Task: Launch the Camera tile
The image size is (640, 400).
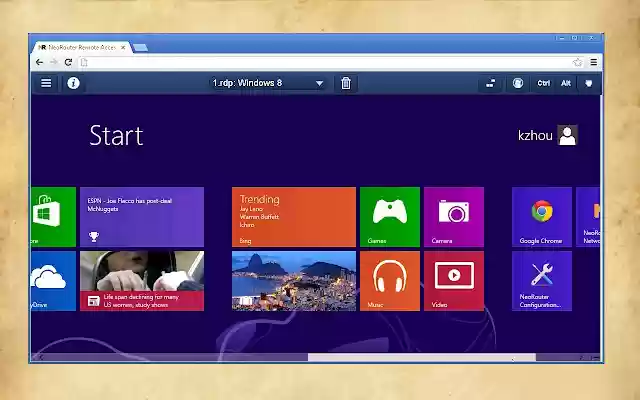Action: click(454, 217)
